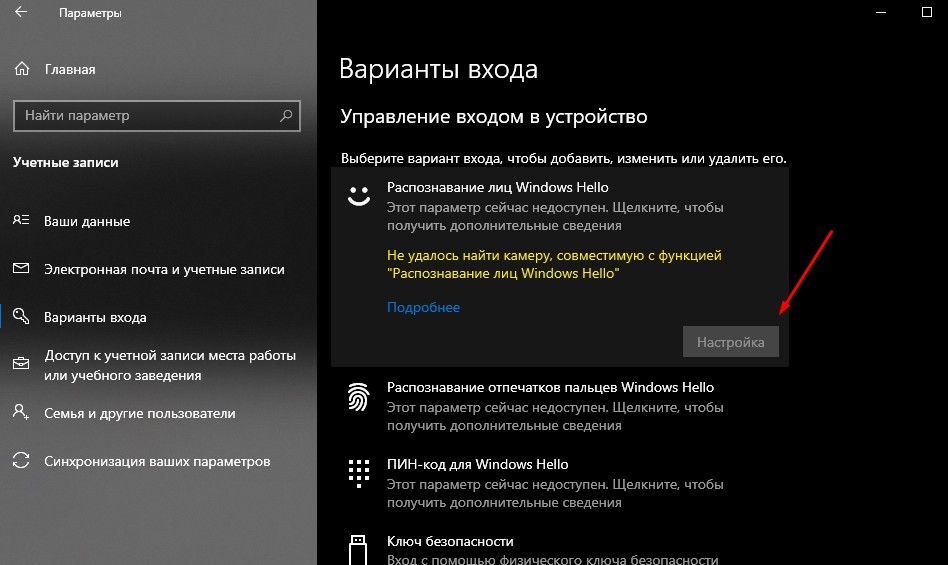Click the key icon beside Варианты входа
Viewport: 948px width, 565px height.
[21, 317]
